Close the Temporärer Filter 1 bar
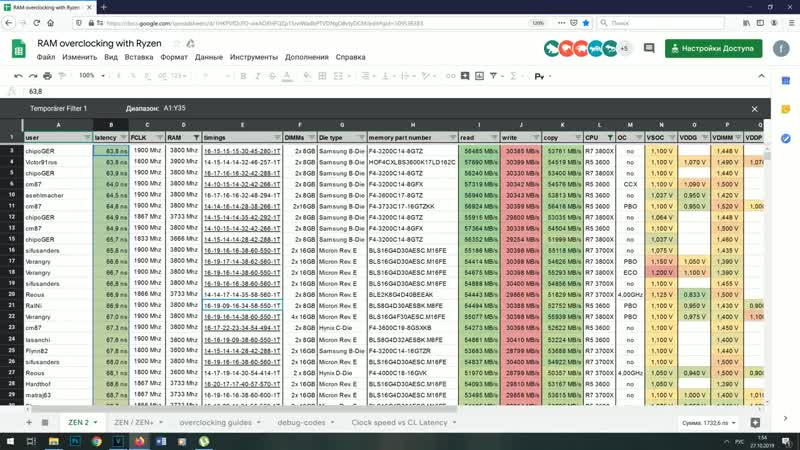The image size is (800, 450). [755, 109]
